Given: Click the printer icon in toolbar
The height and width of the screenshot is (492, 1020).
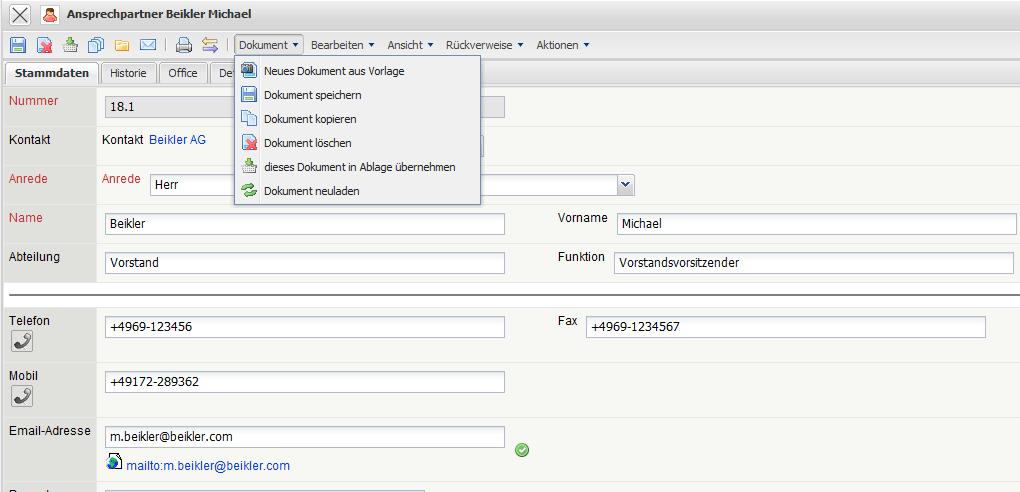Looking at the screenshot, I should tap(183, 45).
